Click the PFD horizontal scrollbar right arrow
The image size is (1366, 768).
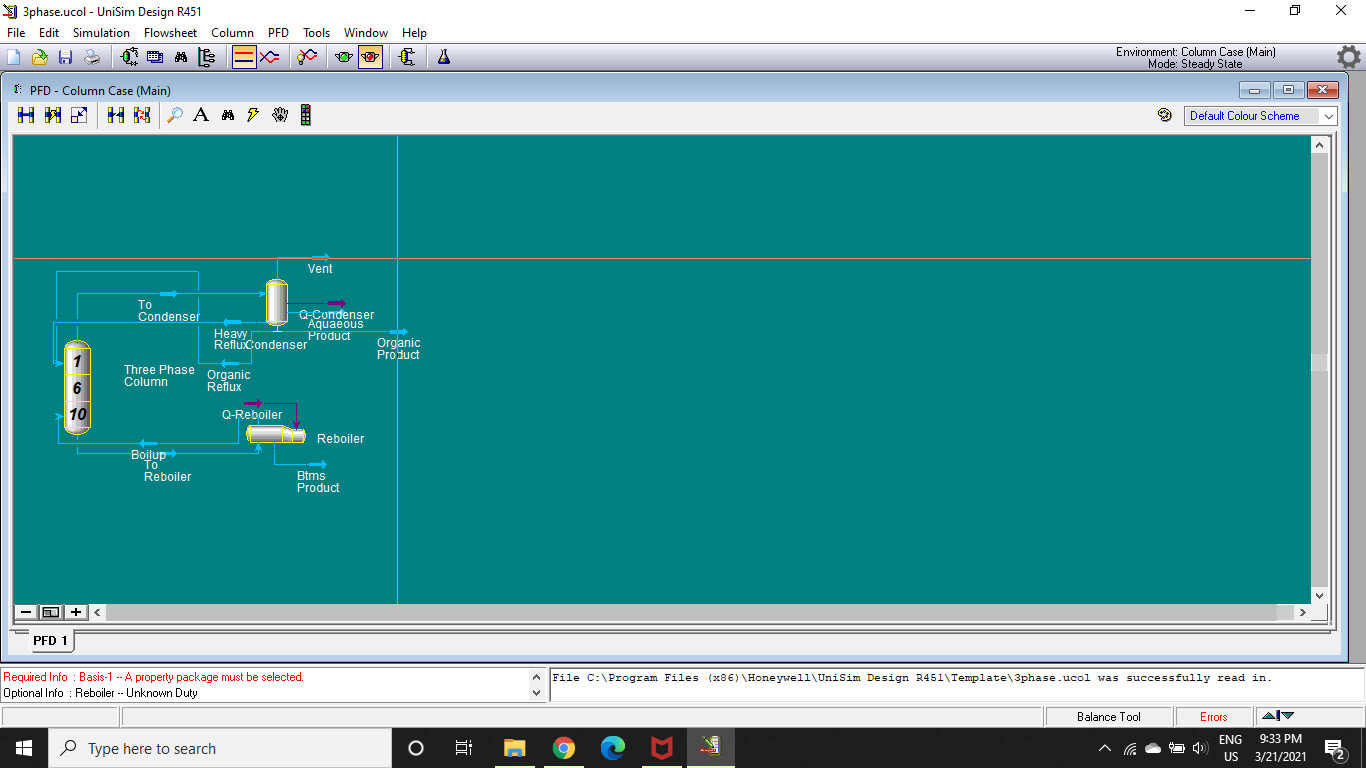1303,611
